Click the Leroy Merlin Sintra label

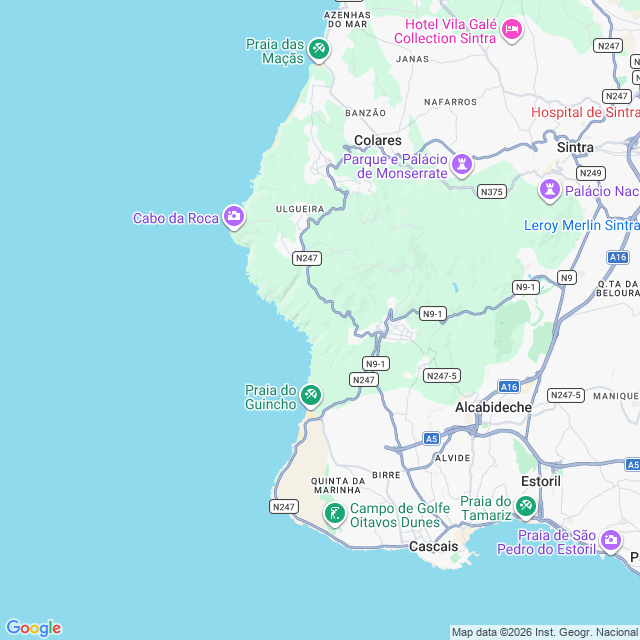tap(582, 225)
